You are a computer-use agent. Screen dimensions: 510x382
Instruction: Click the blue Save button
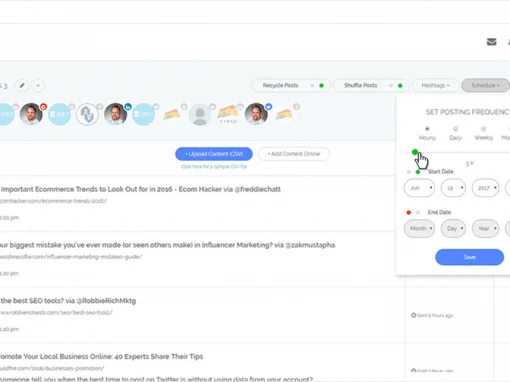click(x=469, y=257)
